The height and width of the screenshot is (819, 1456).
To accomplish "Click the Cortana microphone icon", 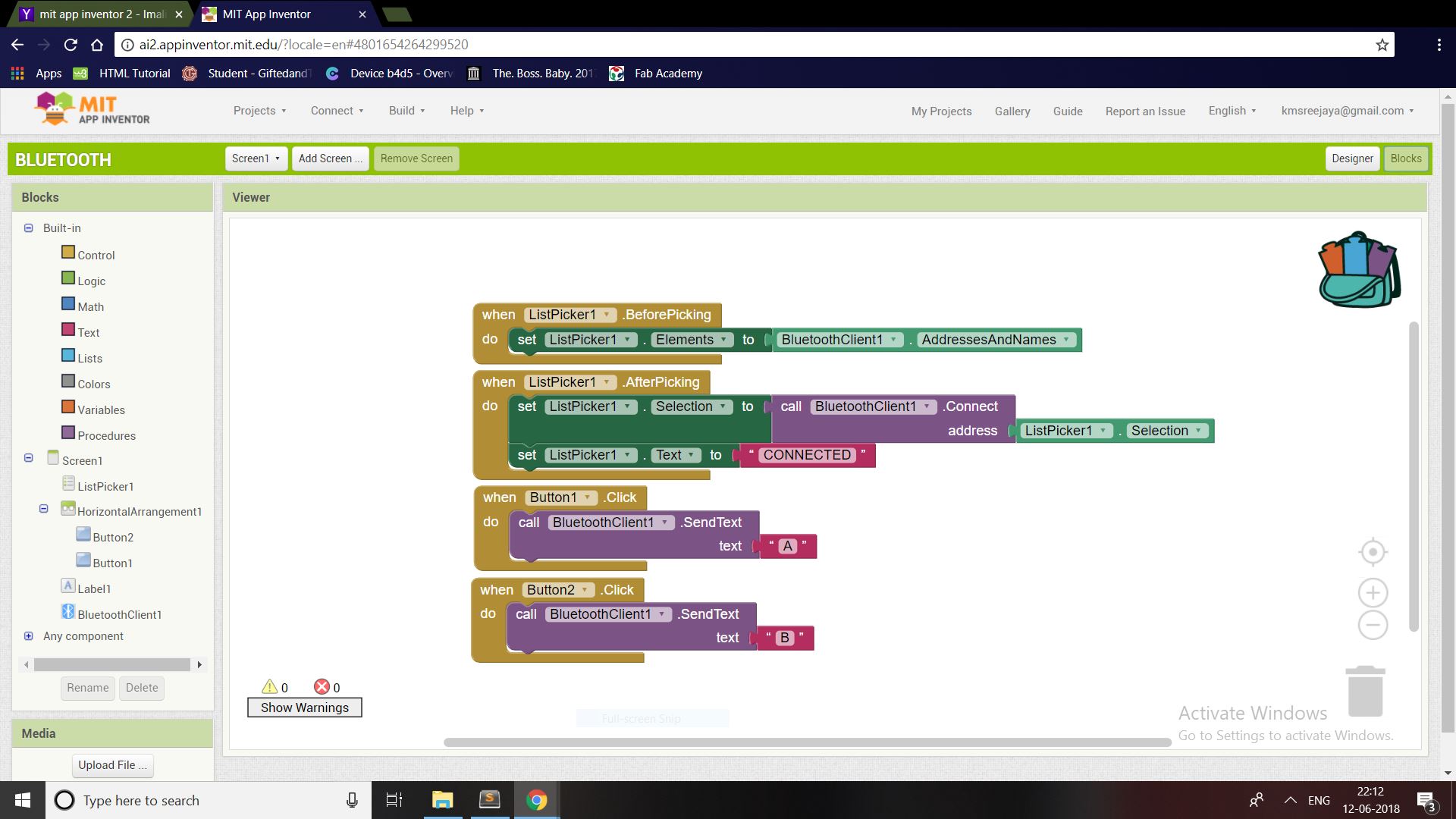I will [x=352, y=800].
